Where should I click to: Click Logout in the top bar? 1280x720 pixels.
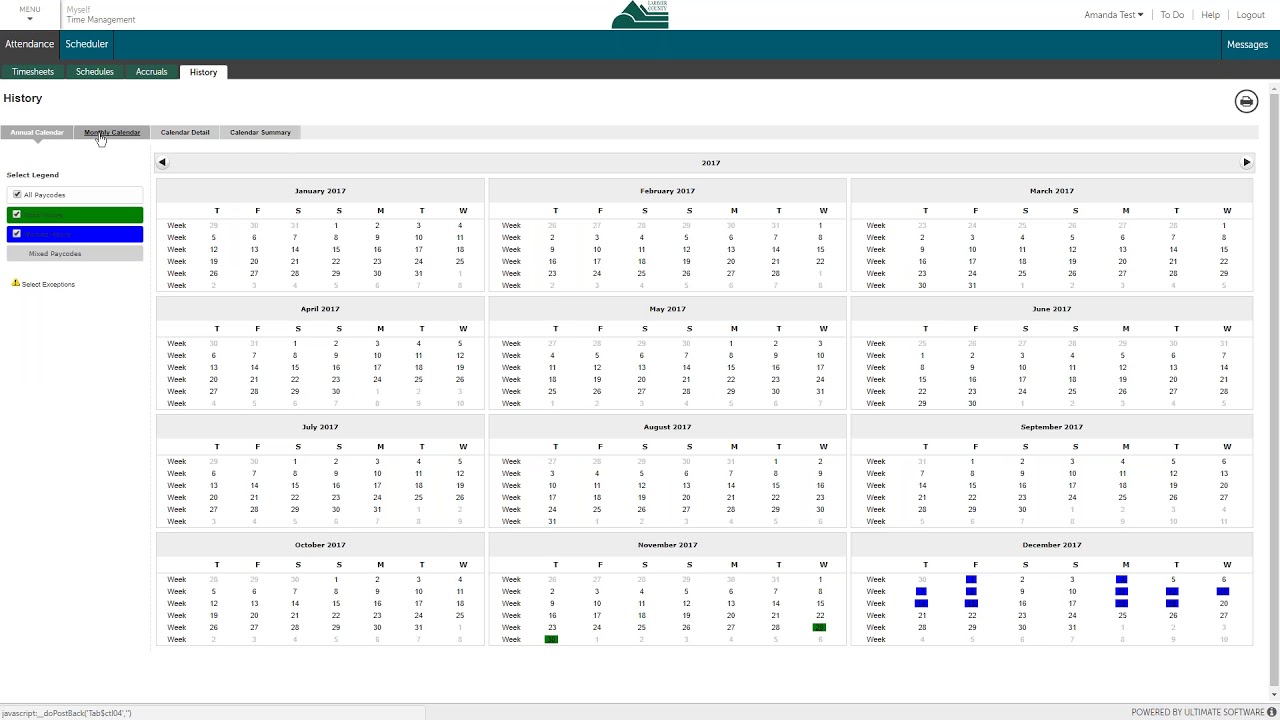click(1251, 15)
